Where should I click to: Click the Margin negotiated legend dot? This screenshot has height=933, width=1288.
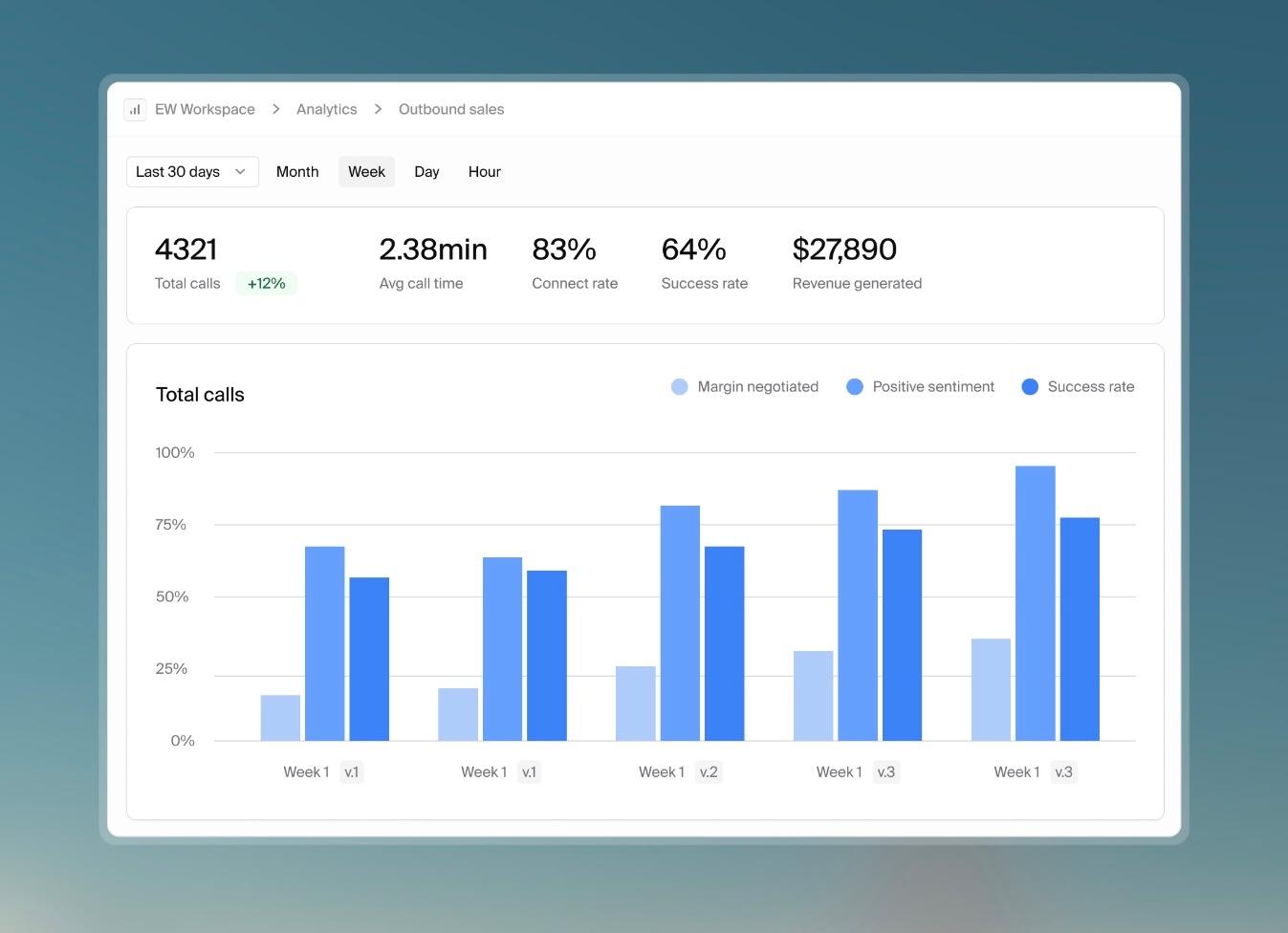click(679, 386)
